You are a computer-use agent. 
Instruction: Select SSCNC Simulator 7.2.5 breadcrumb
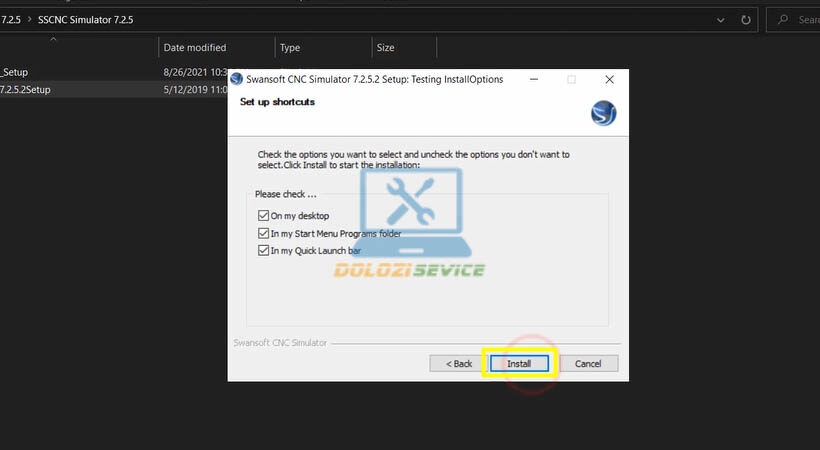[x=85, y=20]
